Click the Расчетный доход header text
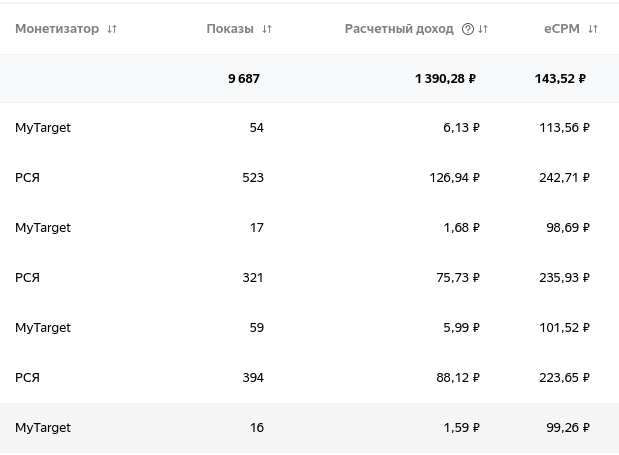The image size is (619, 455). tap(399, 29)
